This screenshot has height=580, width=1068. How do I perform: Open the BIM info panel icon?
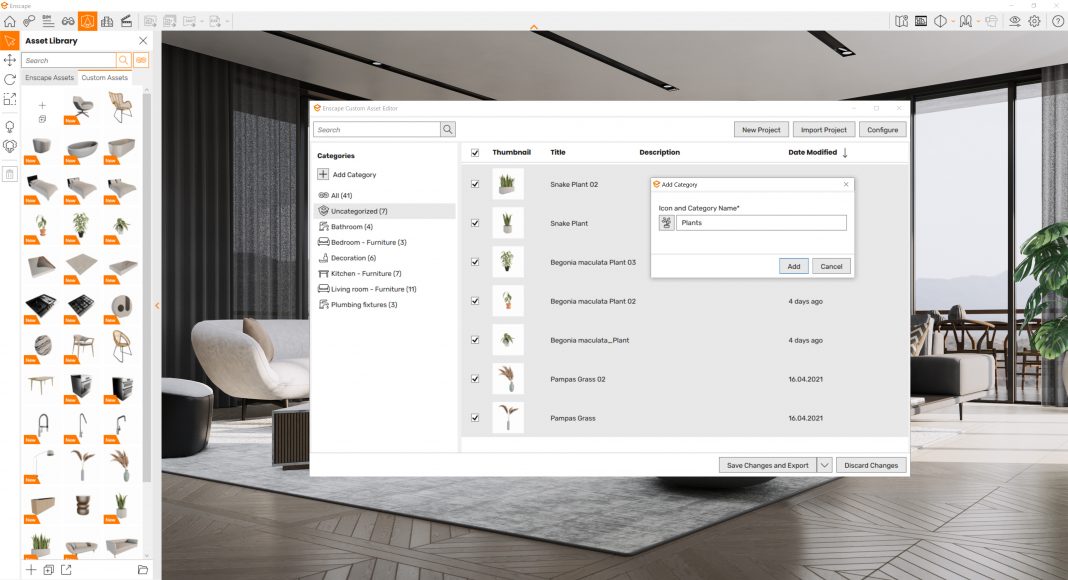(49, 20)
